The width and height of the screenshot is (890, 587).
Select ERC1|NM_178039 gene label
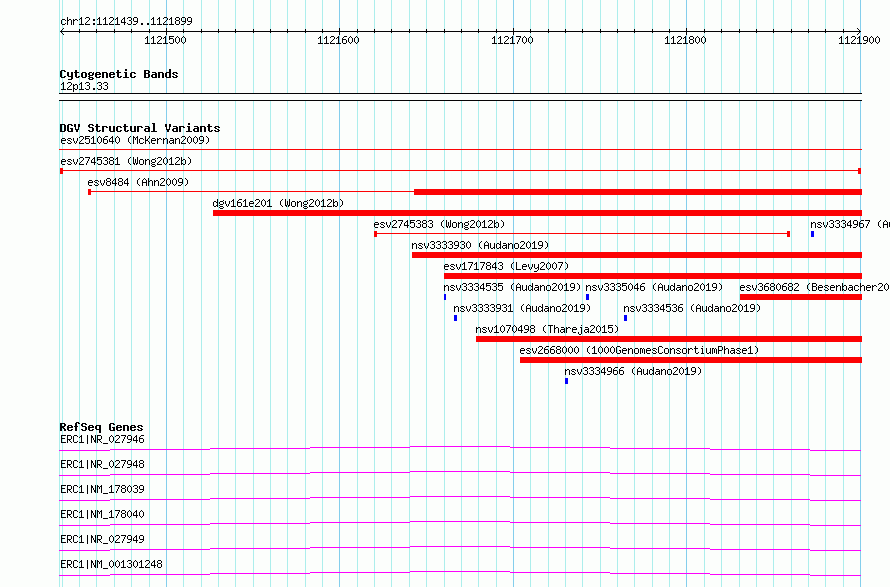(x=102, y=489)
